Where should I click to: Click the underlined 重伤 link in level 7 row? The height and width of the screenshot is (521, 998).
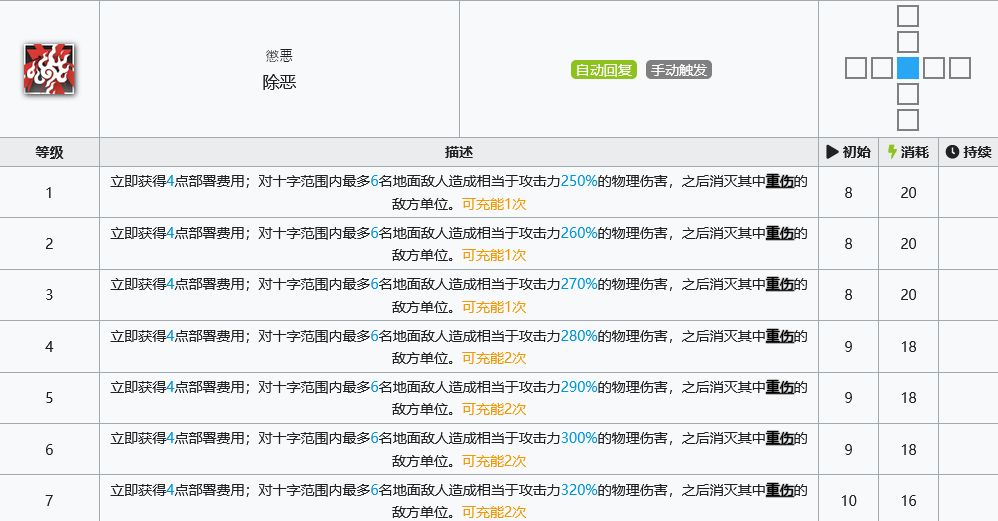779,490
